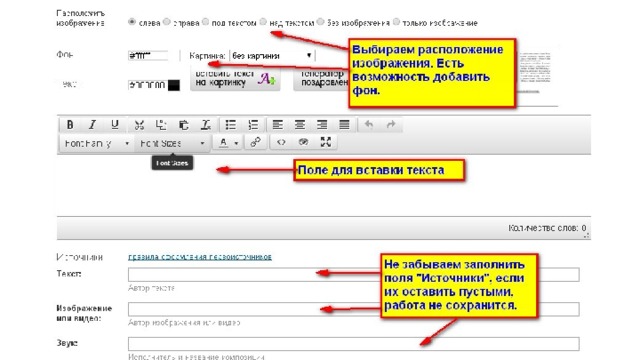Screen dimensions: 640x360
Task: Switch the editor to fullscreen mode
Action: click(325, 142)
